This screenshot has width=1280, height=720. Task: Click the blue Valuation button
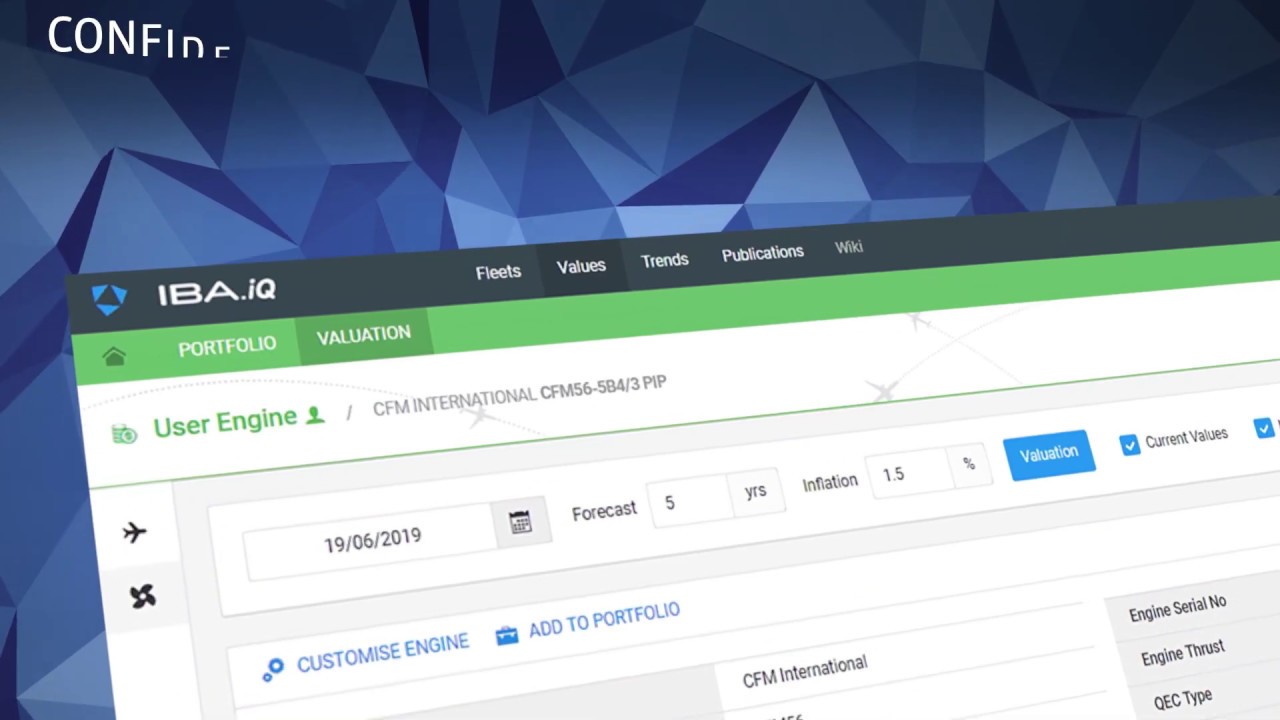[x=1049, y=454]
